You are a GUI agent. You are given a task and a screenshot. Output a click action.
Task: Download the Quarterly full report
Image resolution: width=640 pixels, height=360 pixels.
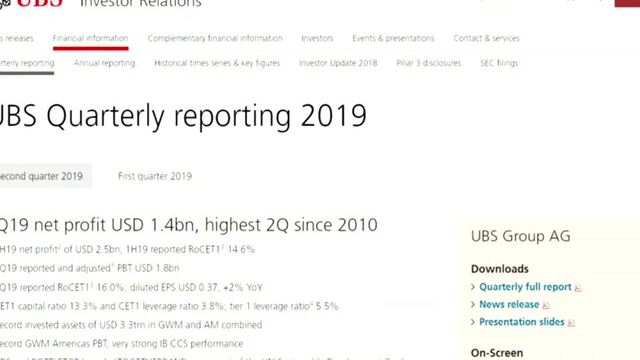tap(525, 287)
